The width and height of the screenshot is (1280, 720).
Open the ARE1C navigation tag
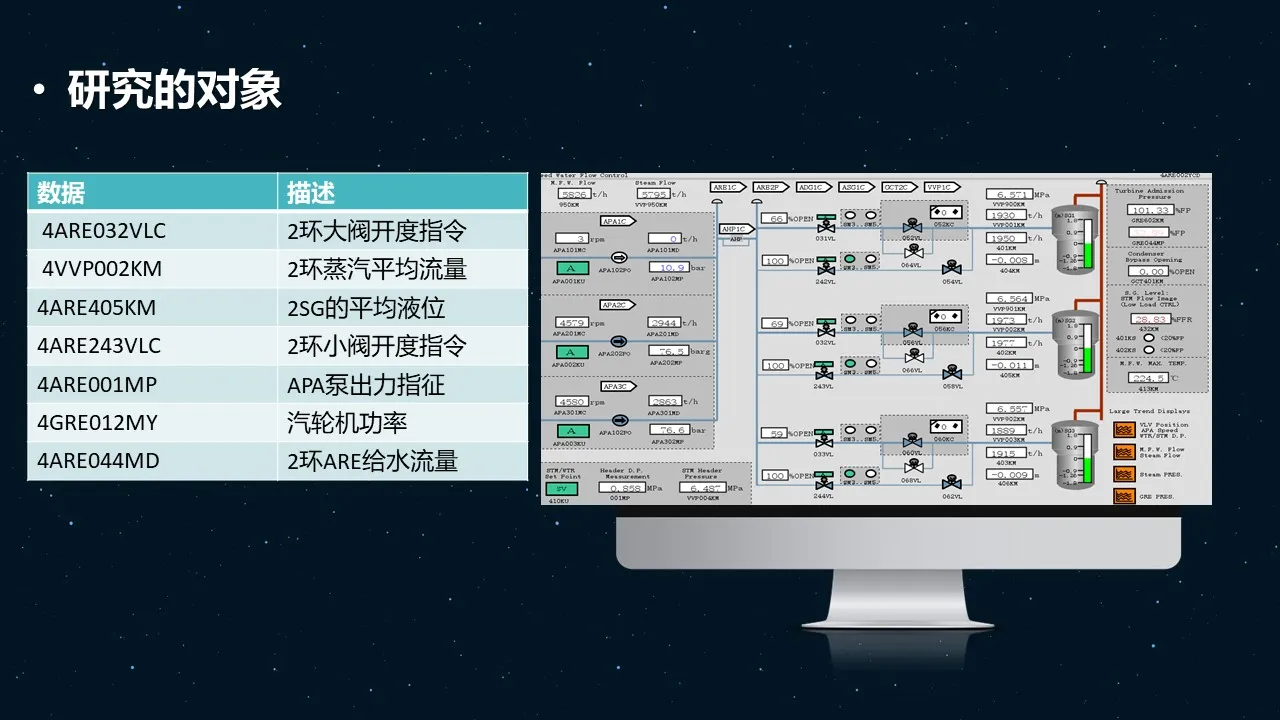point(726,187)
